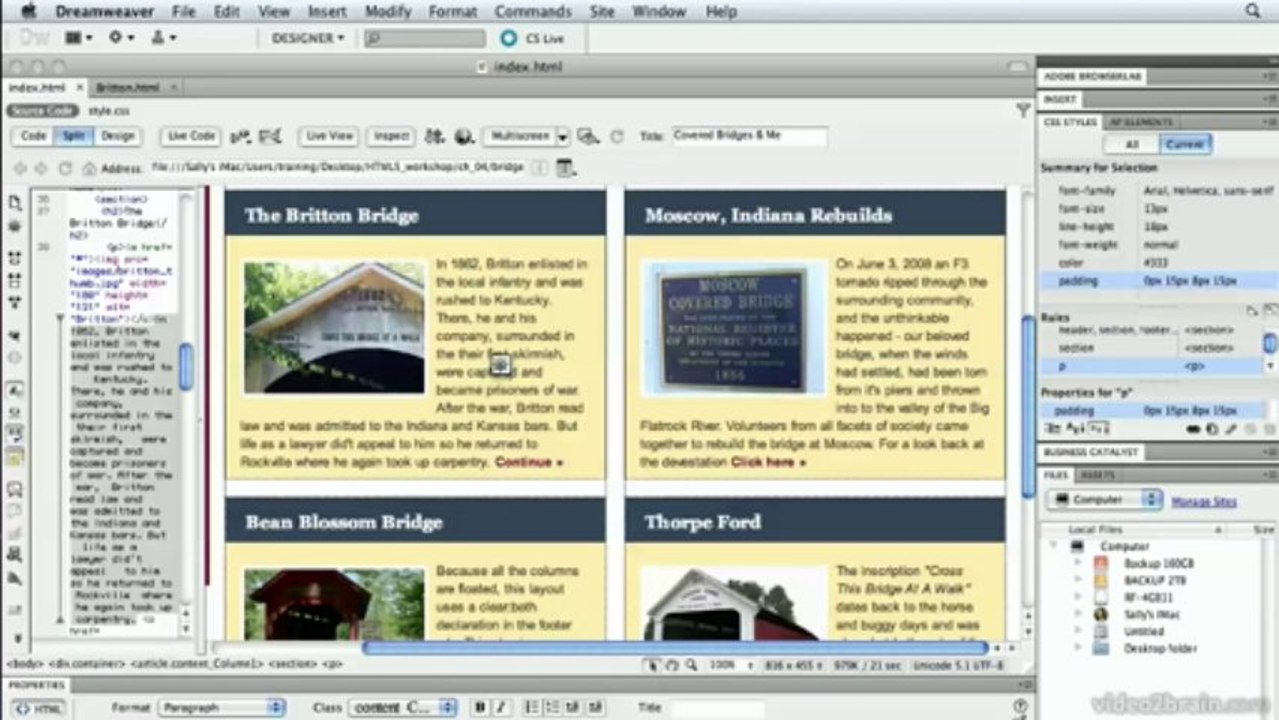
Task: Open the Class dropdown in Properties
Action: click(403, 707)
